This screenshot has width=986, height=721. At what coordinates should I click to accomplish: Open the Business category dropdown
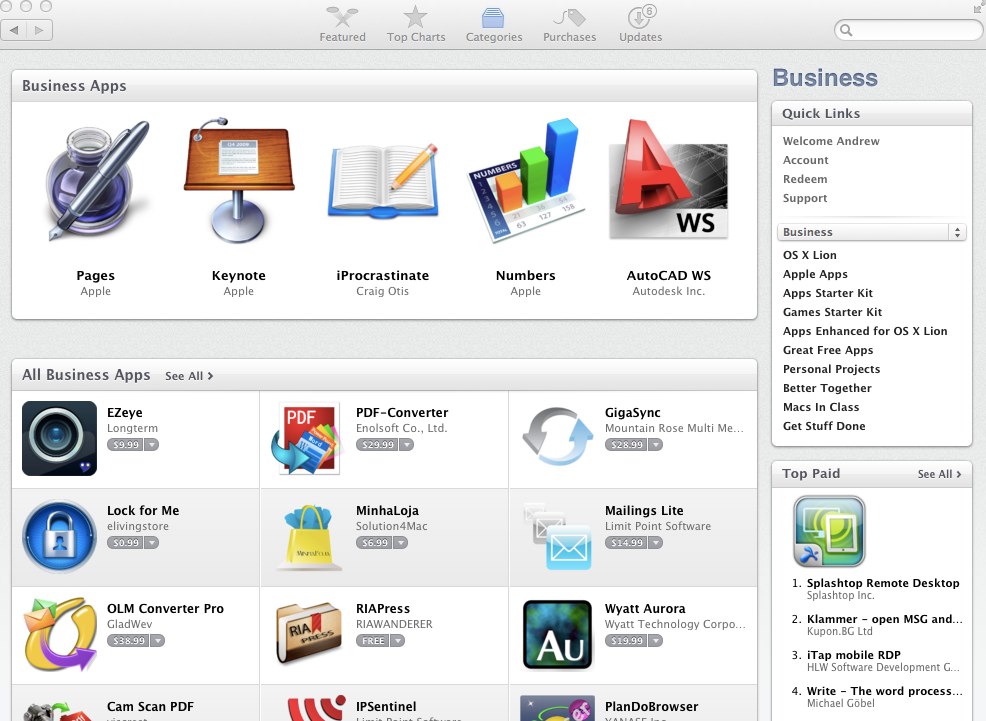(x=872, y=232)
